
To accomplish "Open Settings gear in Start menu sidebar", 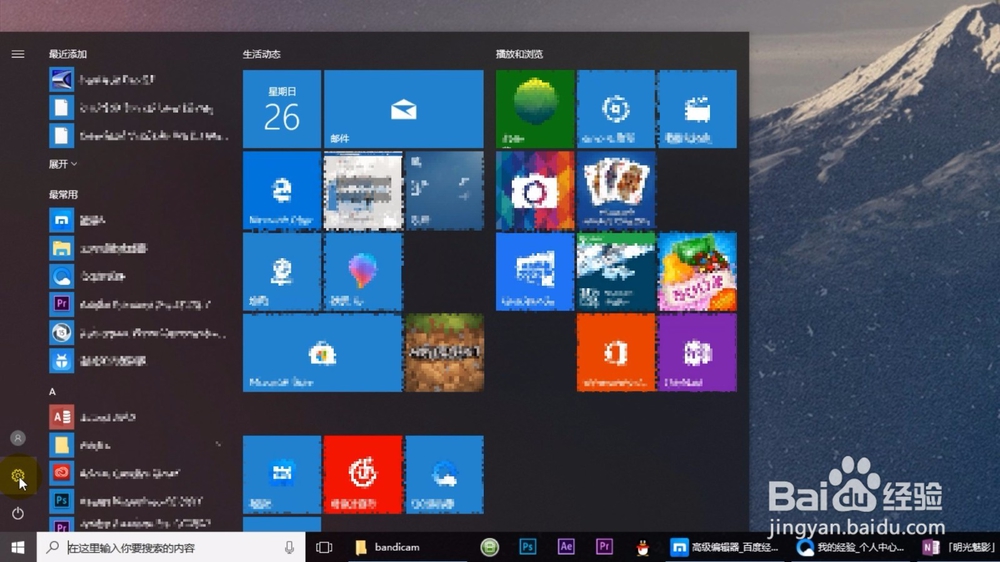I will click(x=18, y=476).
